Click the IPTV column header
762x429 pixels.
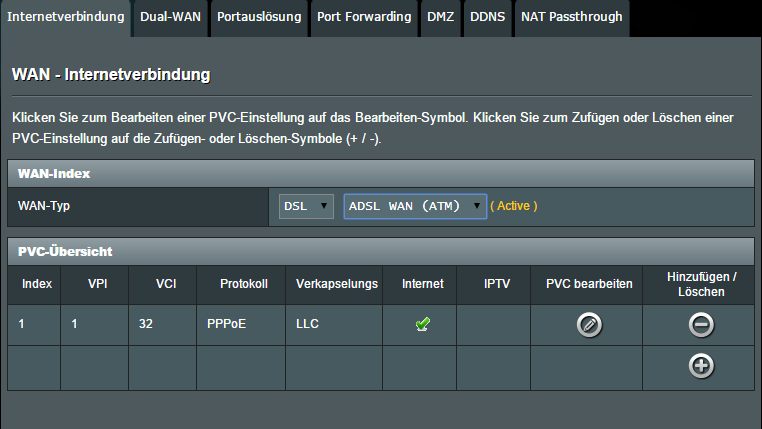pos(497,284)
